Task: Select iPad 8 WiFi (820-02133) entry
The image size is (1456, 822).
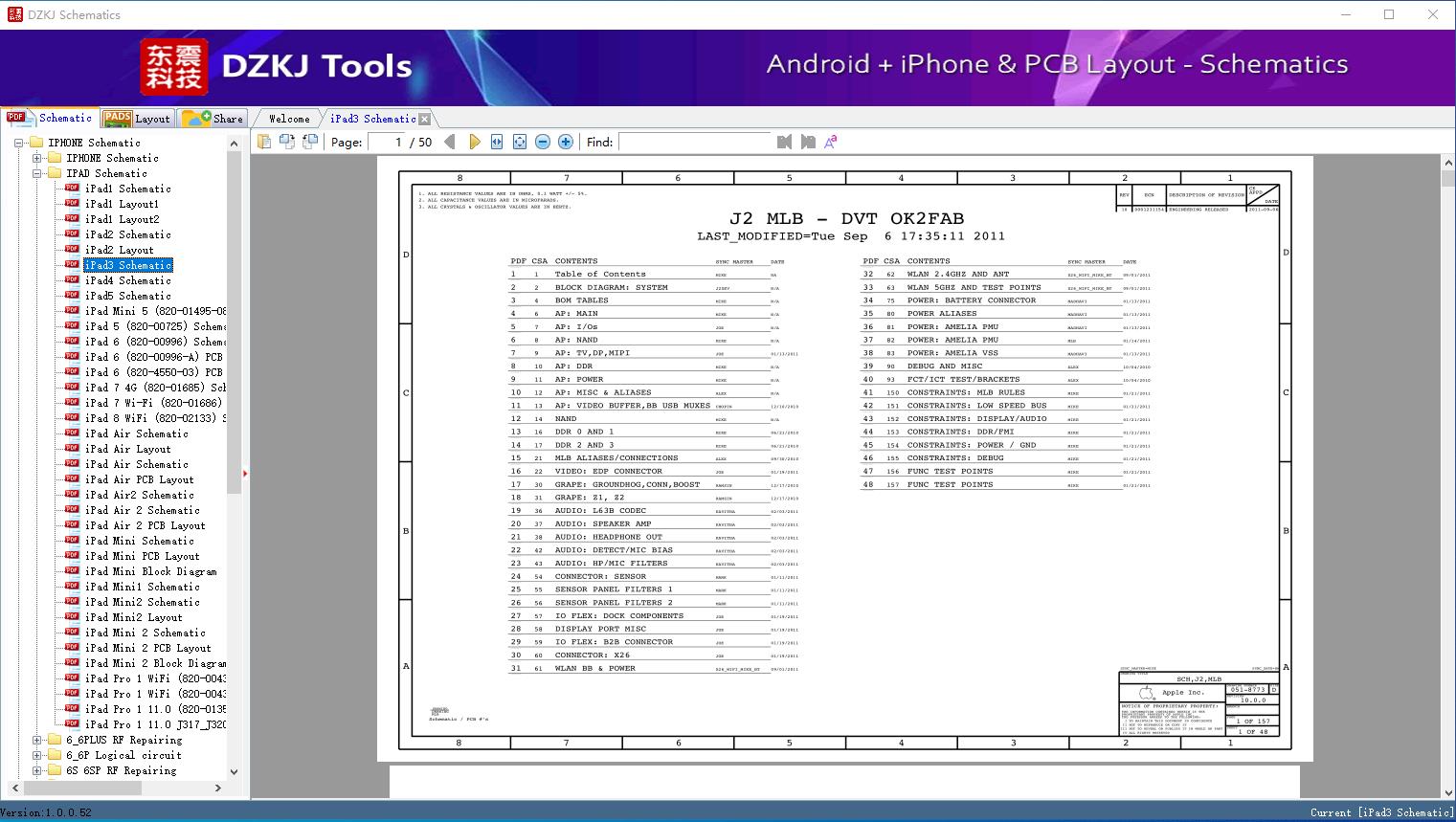Action: pyautogui.click(x=155, y=418)
